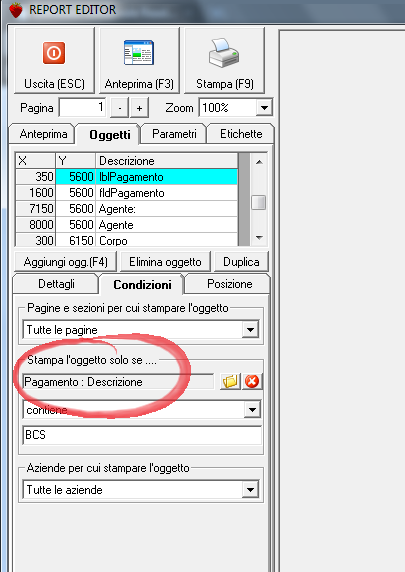The width and height of the screenshot is (405, 572).
Task: Expand the Tutte le aziende dropdown
Action: 250,490
